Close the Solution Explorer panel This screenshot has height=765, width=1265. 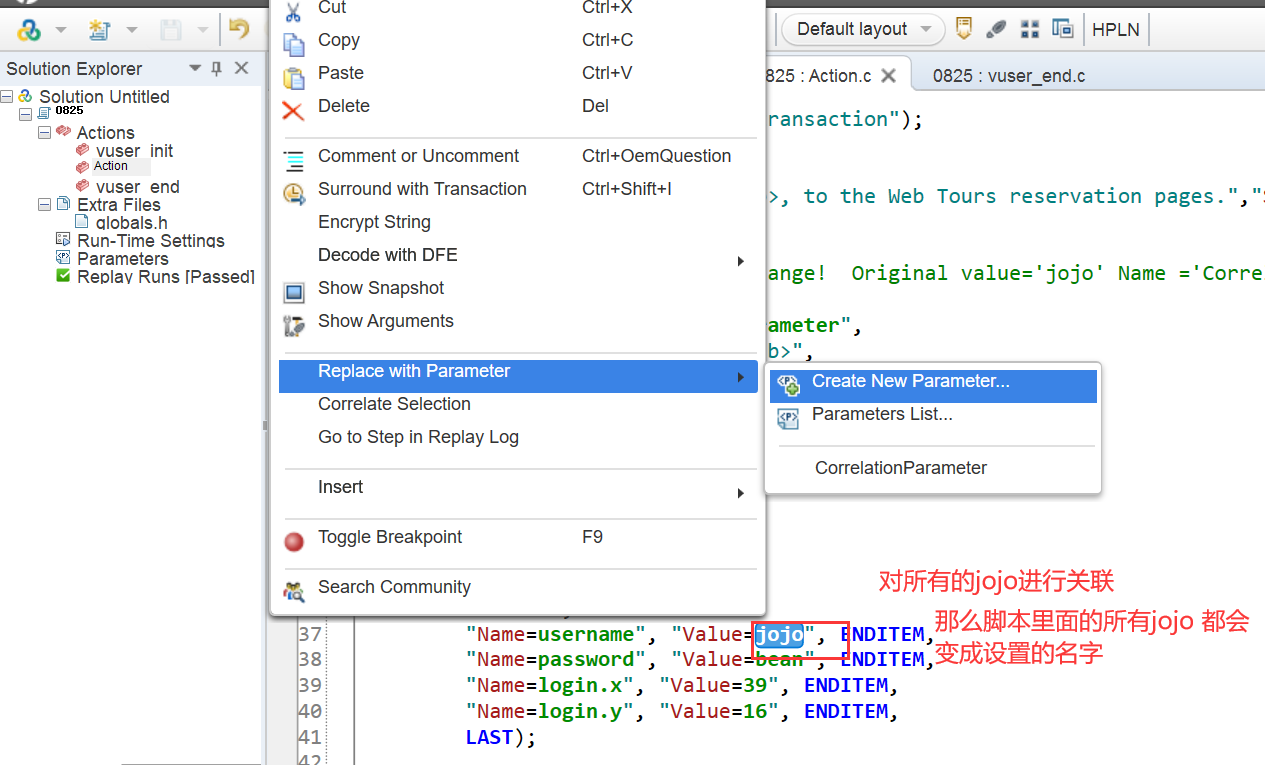[x=241, y=68]
